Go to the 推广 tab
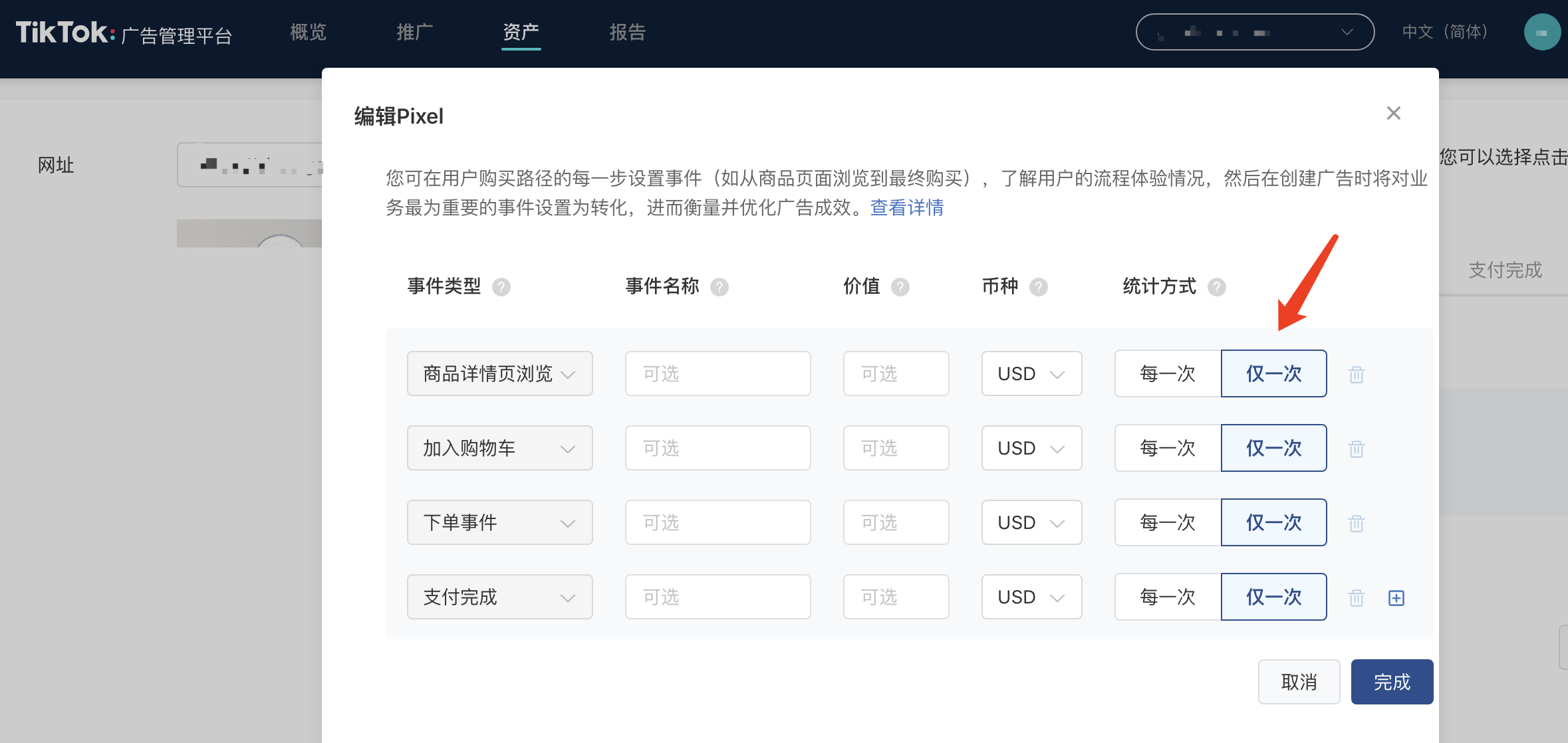Image resolution: width=1568 pixels, height=743 pixels. 414,32
